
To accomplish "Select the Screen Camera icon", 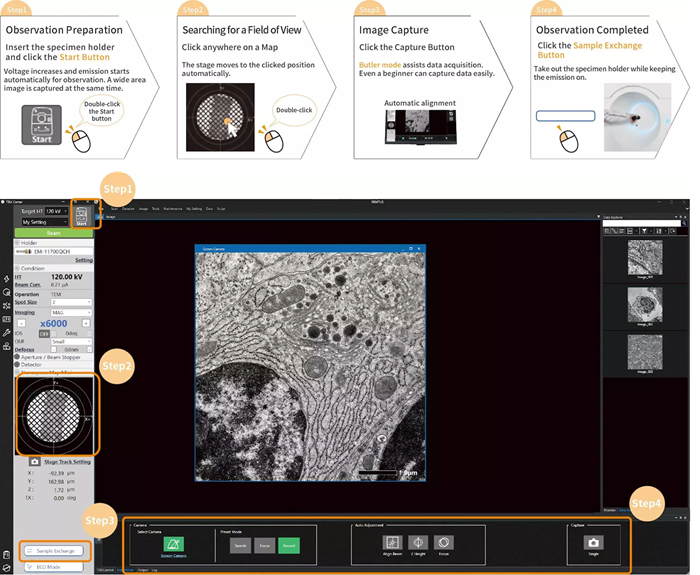I will pos(173,544).
